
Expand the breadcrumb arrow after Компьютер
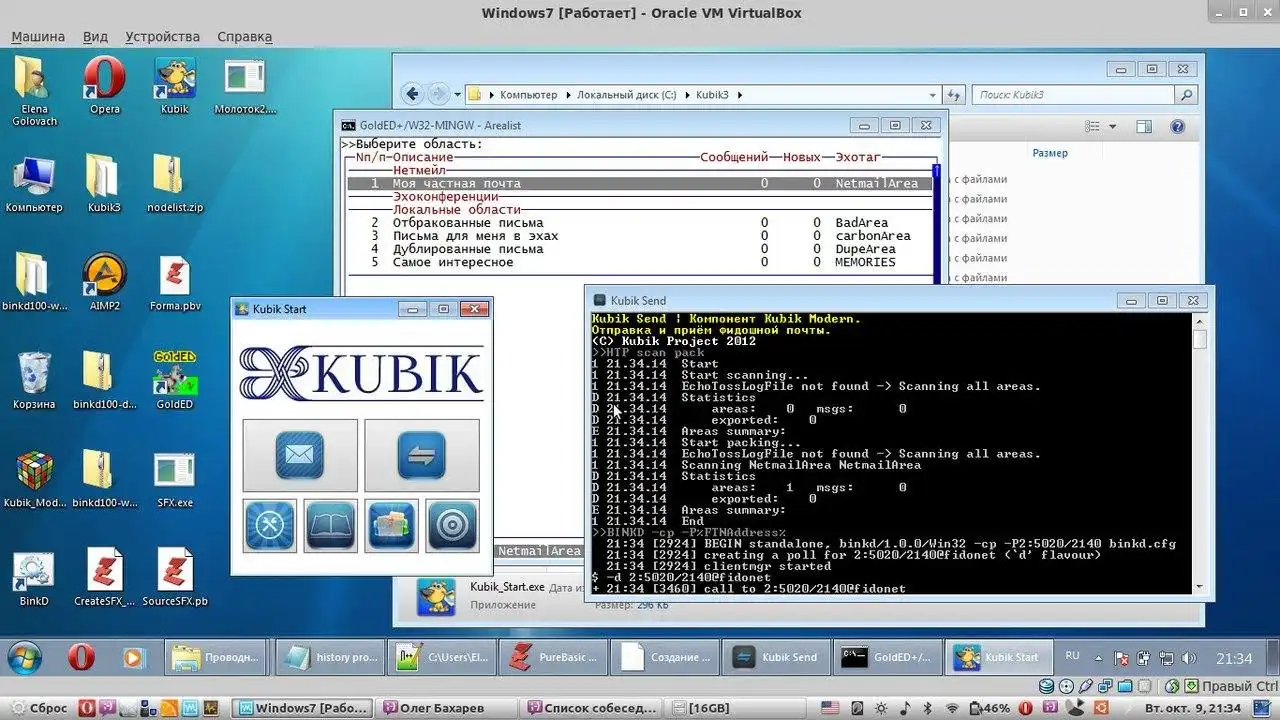pyautogui.click(x=567, y=95)
